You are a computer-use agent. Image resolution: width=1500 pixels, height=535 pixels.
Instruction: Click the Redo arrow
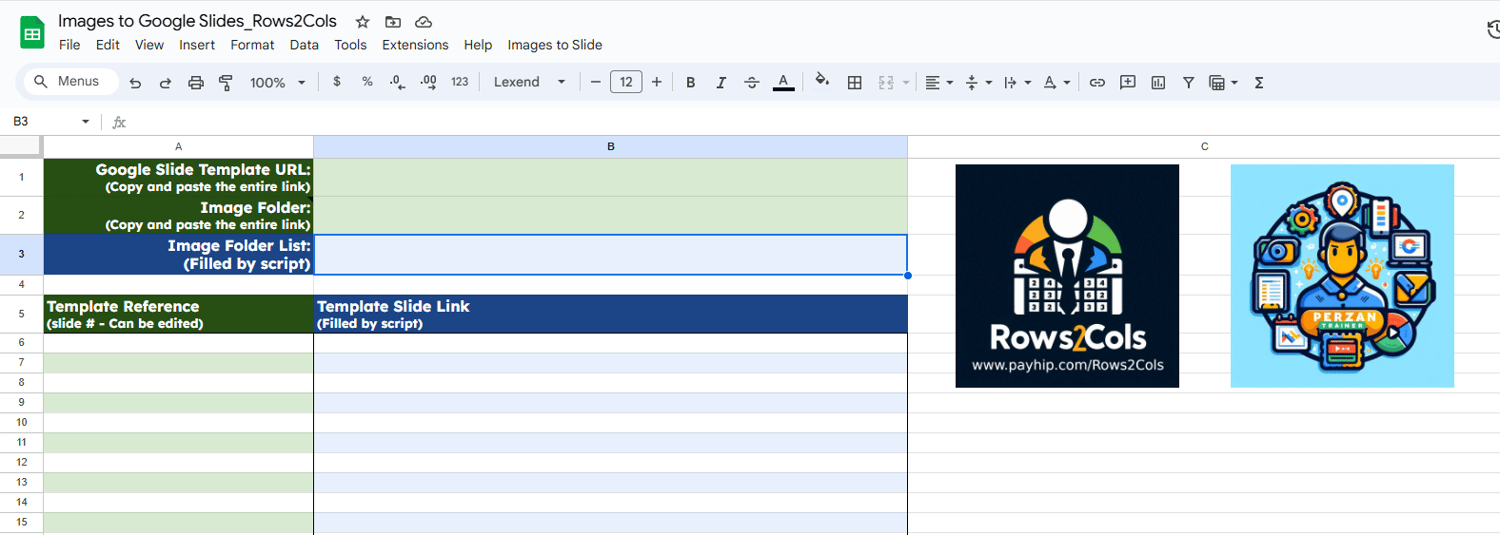click(165, 82)
